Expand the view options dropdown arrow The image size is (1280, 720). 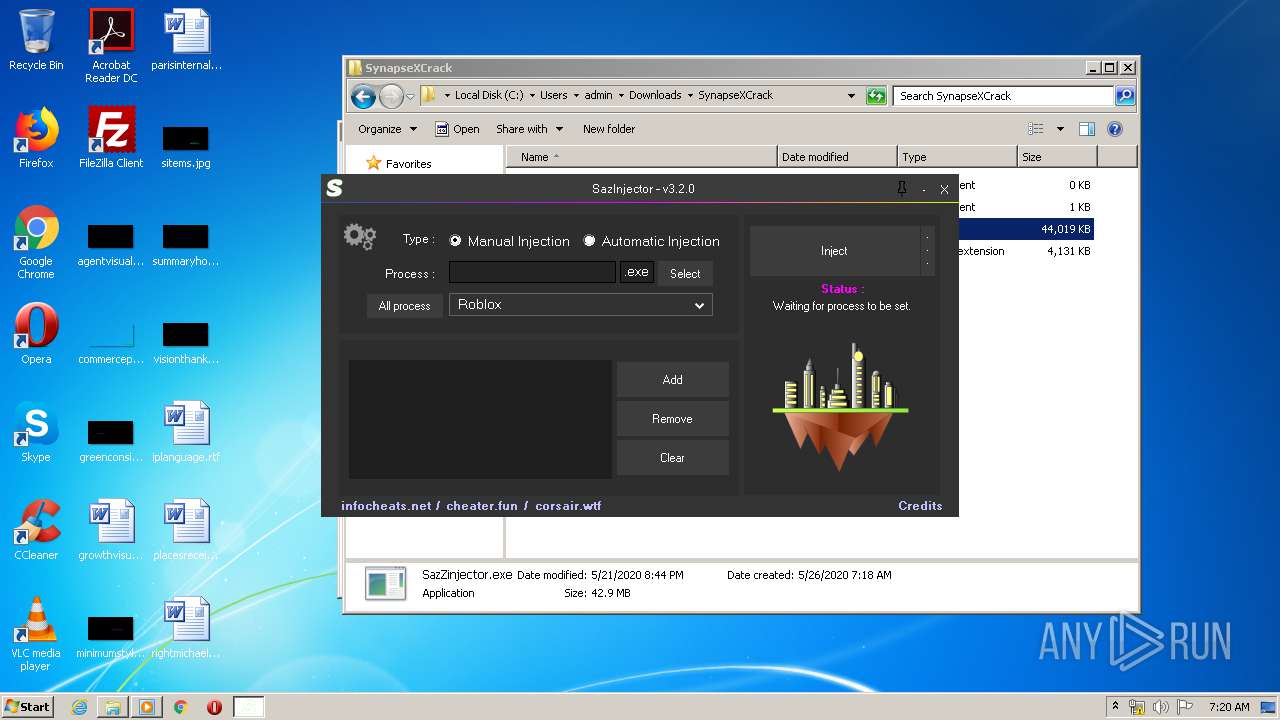(1059, 129)
